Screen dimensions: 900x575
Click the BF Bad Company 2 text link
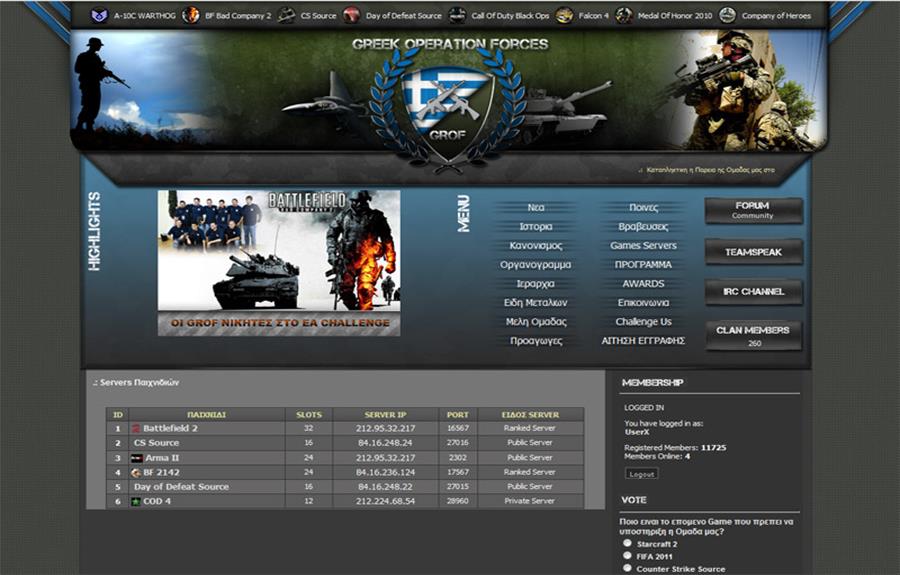pyautogui.click(x=238, y=16)
